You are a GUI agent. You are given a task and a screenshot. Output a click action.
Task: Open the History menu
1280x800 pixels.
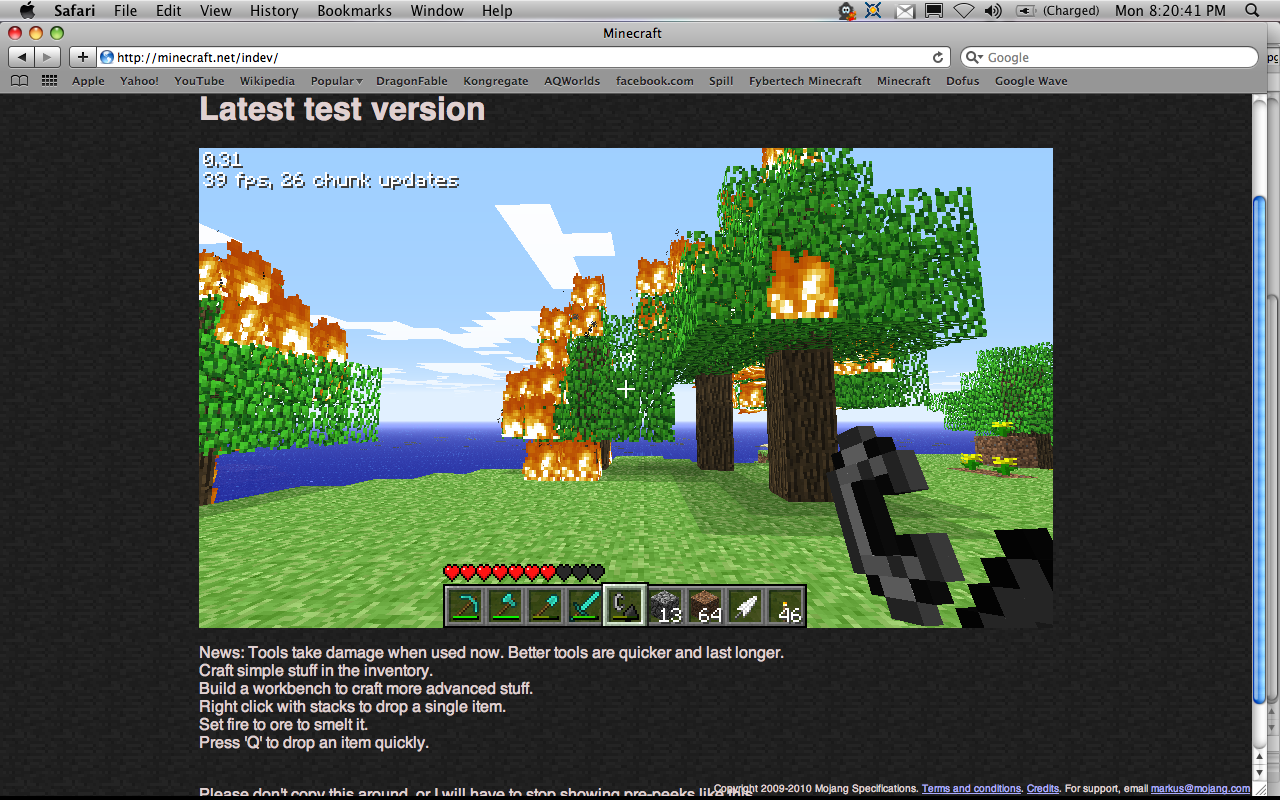(x=274, y=11)
